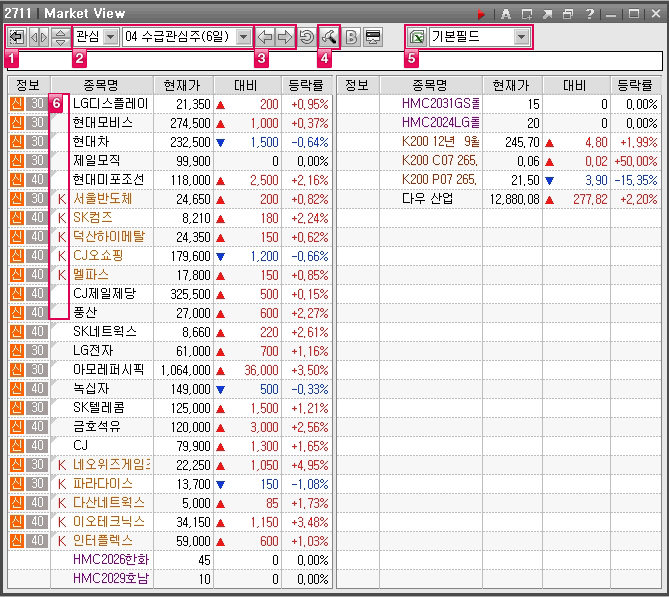Select stock 제일모직
This screenshot has width=669, height=597.
(x=96, y=161)
